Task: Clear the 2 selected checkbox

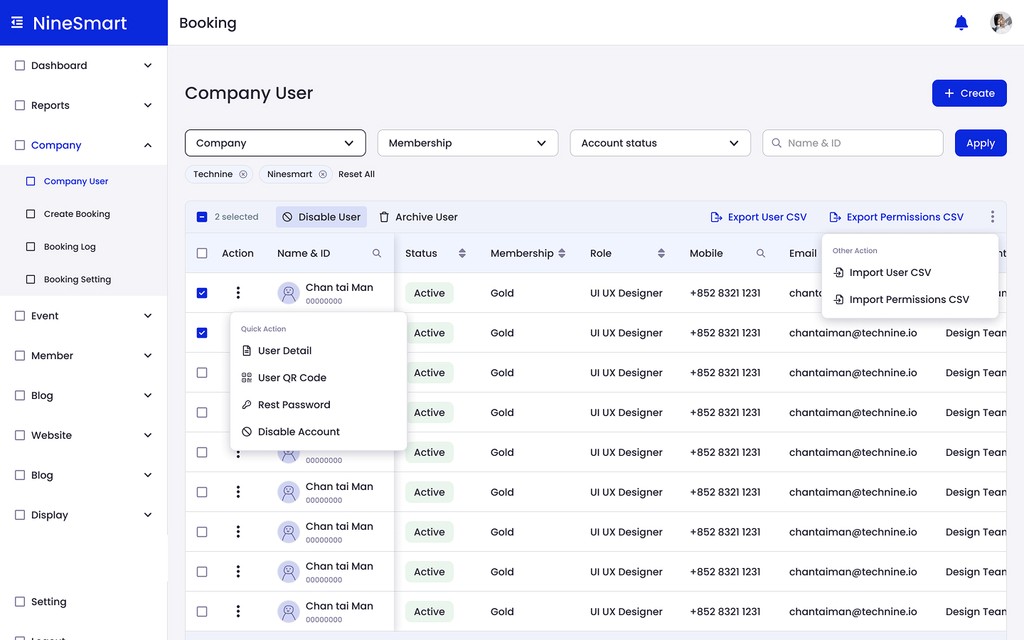Action: [202, 217]
